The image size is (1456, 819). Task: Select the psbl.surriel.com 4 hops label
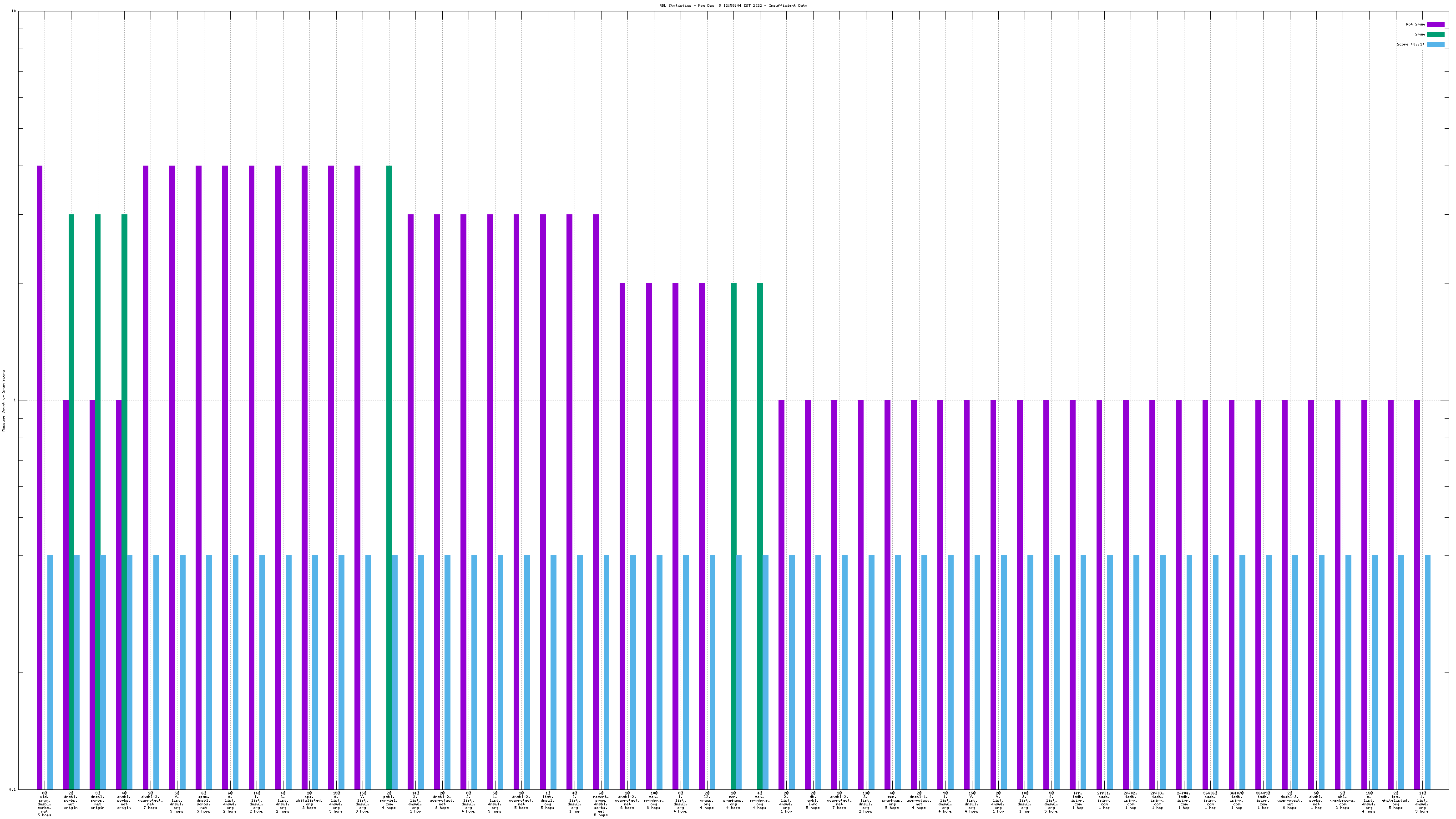389,800
